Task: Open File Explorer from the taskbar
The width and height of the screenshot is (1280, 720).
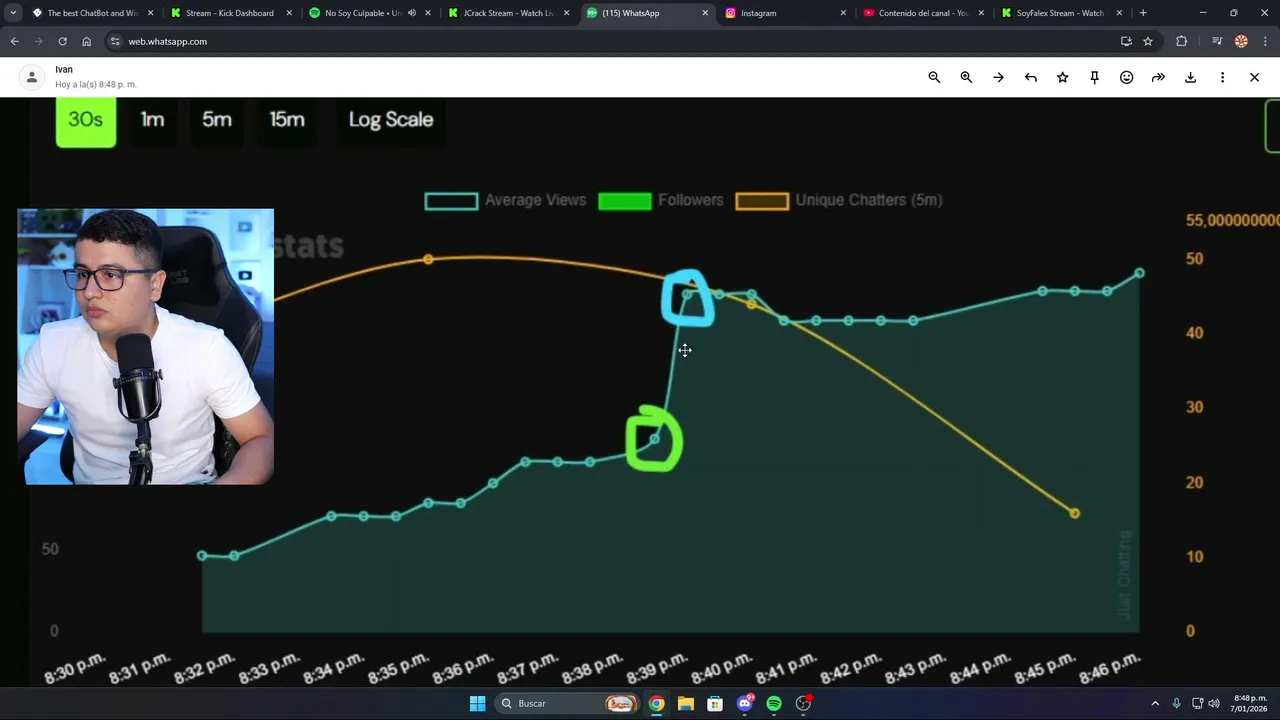Action: 685,703
